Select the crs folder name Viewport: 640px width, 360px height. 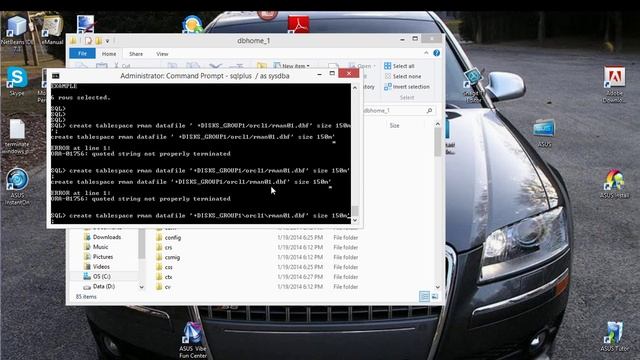pyautogui.click(x=169, y=247)
